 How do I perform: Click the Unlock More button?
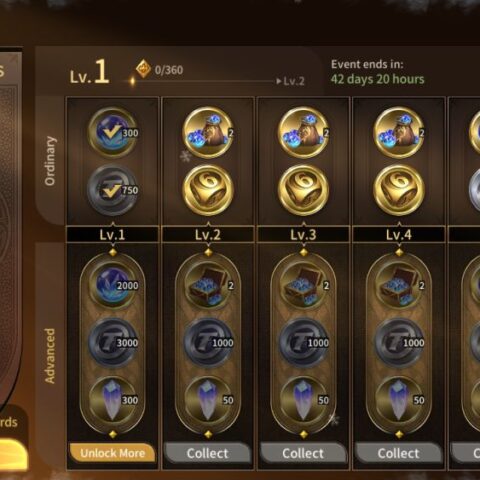coord(113,453)
